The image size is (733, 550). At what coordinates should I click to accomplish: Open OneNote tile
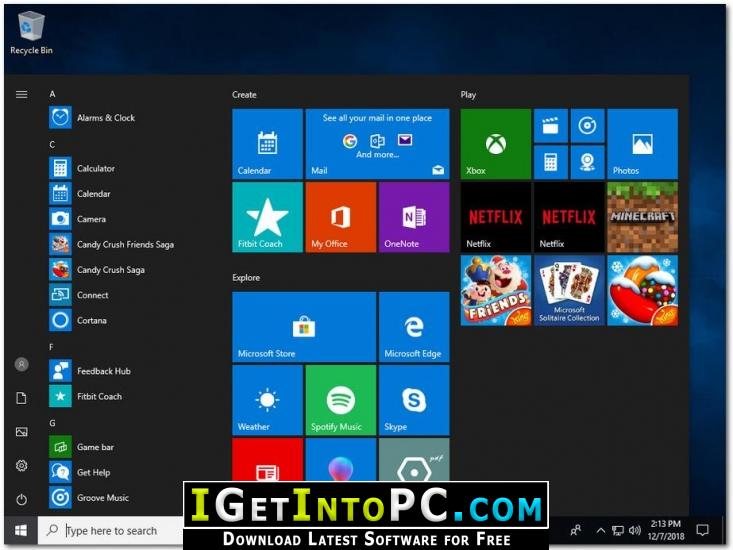pyautogui.click(x=414, y=217)
